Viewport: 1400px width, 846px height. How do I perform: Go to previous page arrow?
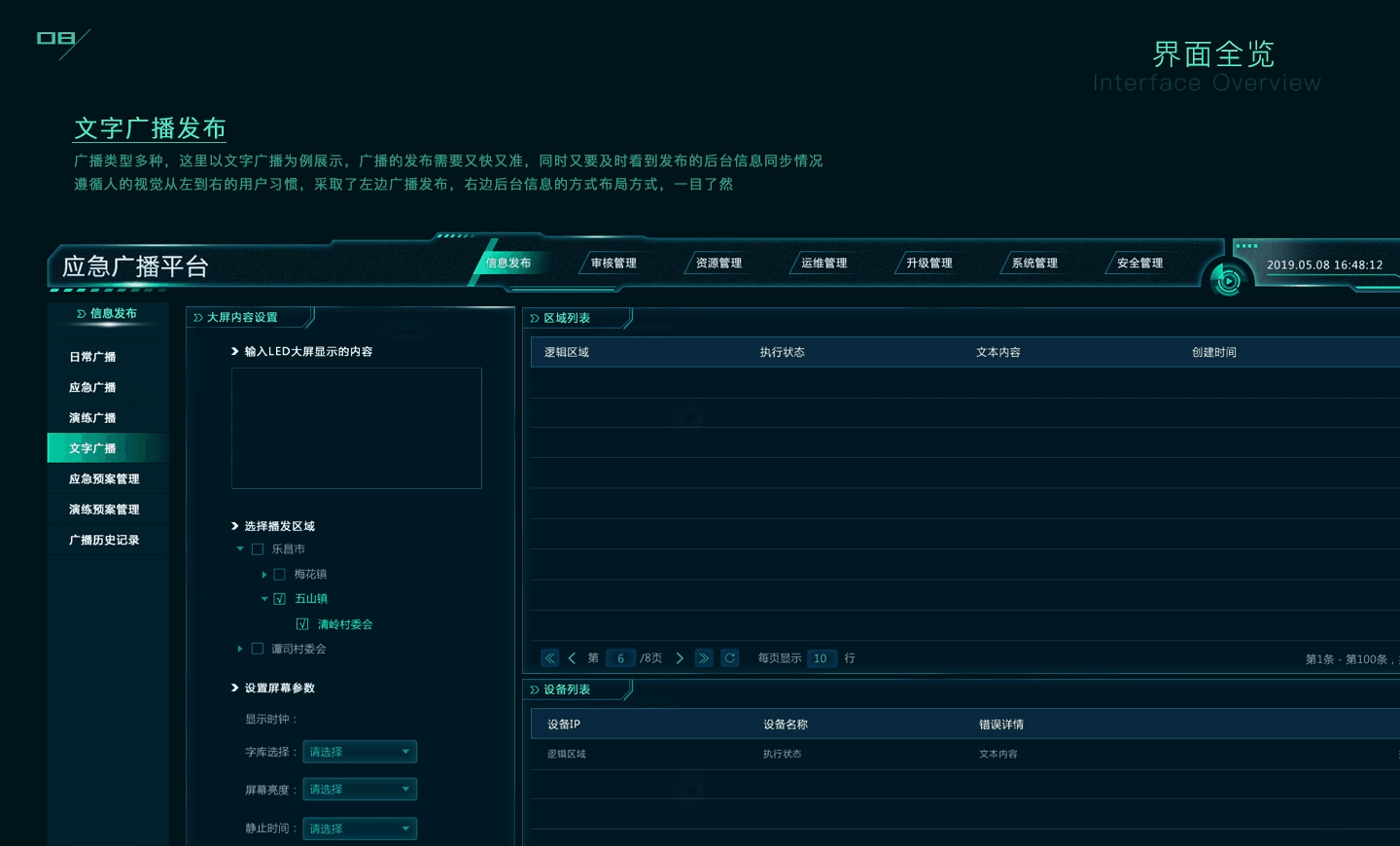pyautogui.click(x=573, y=658)
